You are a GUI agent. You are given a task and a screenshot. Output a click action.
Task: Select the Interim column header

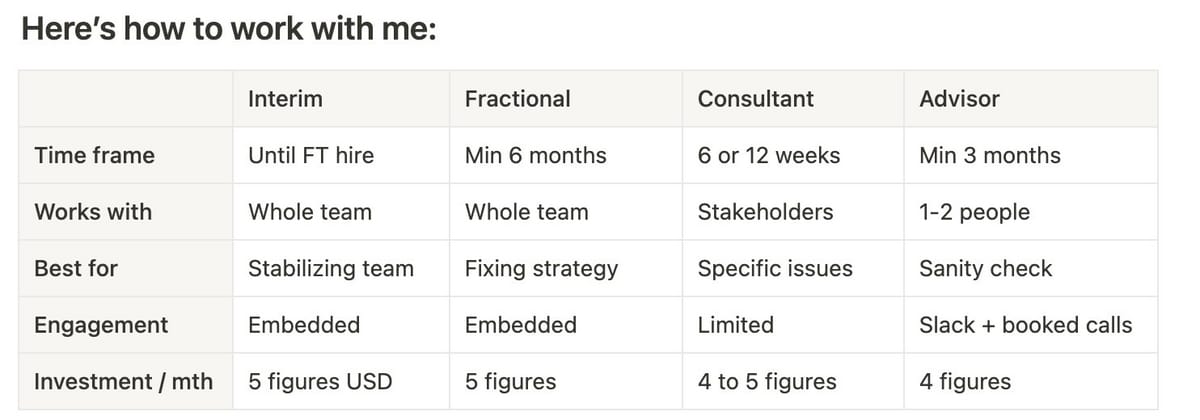pyautogui.click(x=285, y=99)
